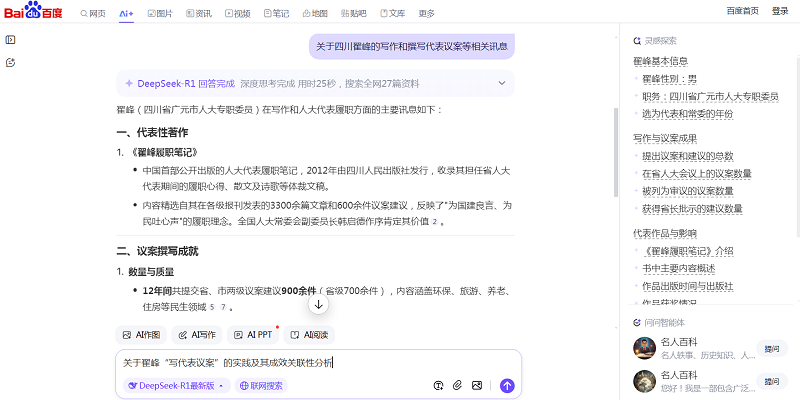Open 更多 menu in top navigation
This screenshot has width=800, height=400.
427,14
